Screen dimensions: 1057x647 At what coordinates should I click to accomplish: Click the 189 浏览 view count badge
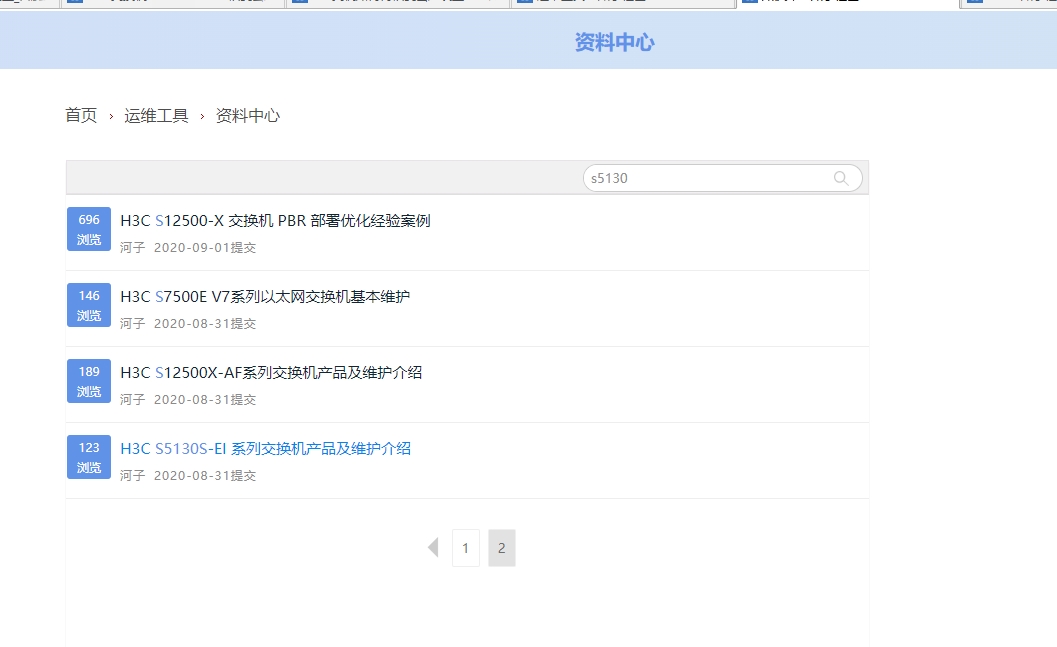(89, 381)
